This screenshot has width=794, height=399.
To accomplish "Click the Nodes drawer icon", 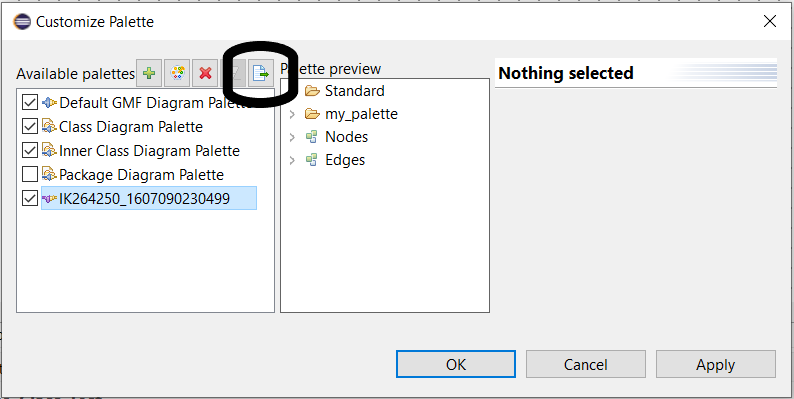I will pyautogui.click(x=312, y=137).
